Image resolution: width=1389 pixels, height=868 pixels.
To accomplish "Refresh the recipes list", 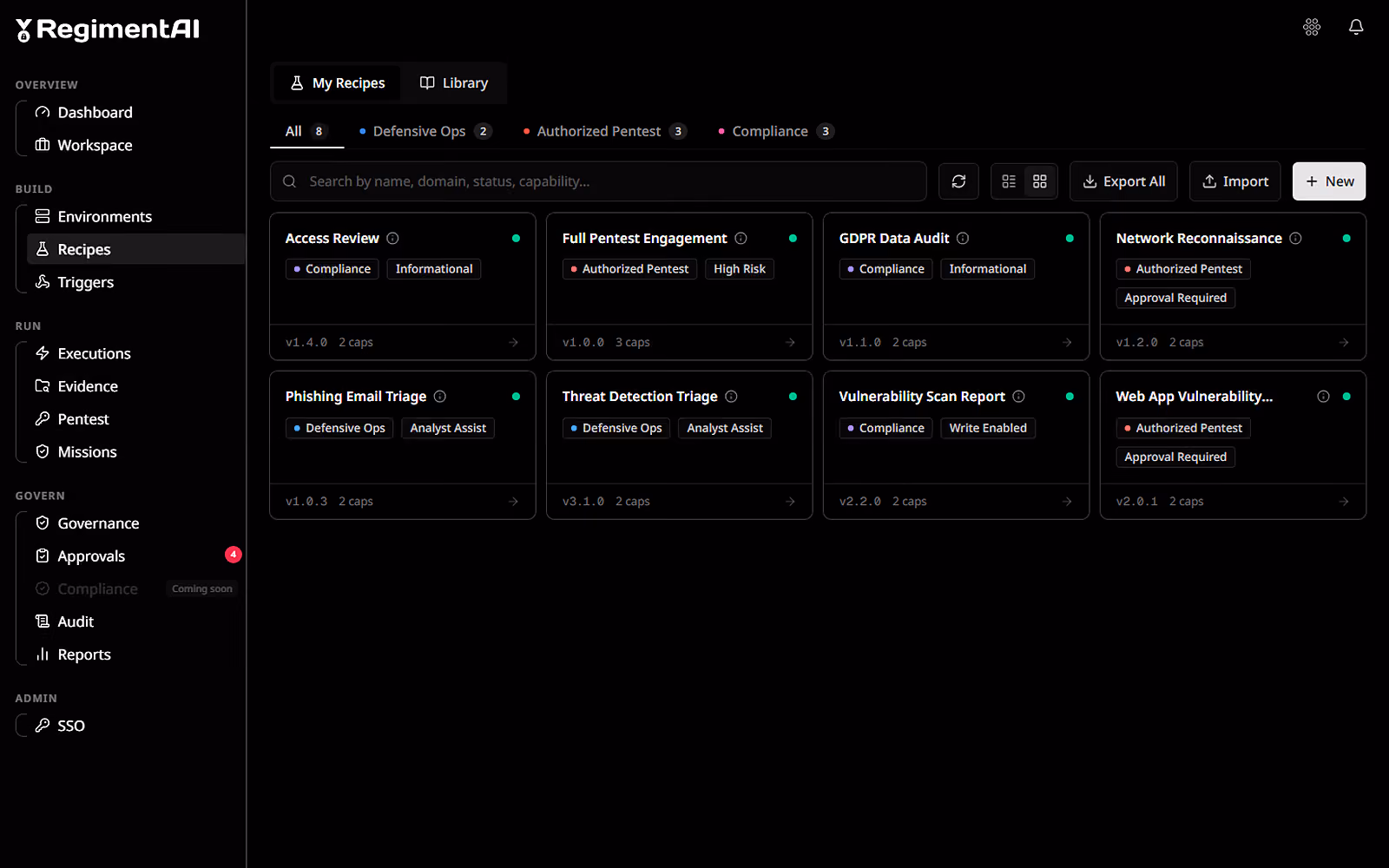I will coord(958,181).
